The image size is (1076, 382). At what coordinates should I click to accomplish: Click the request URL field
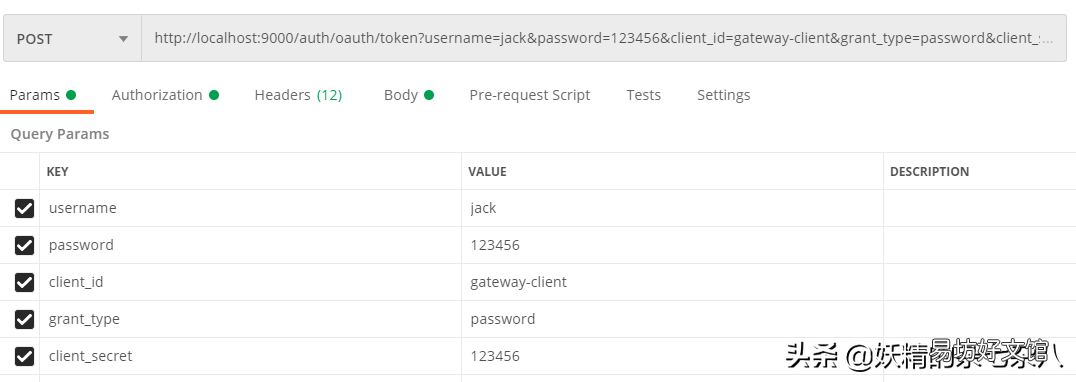604,39
